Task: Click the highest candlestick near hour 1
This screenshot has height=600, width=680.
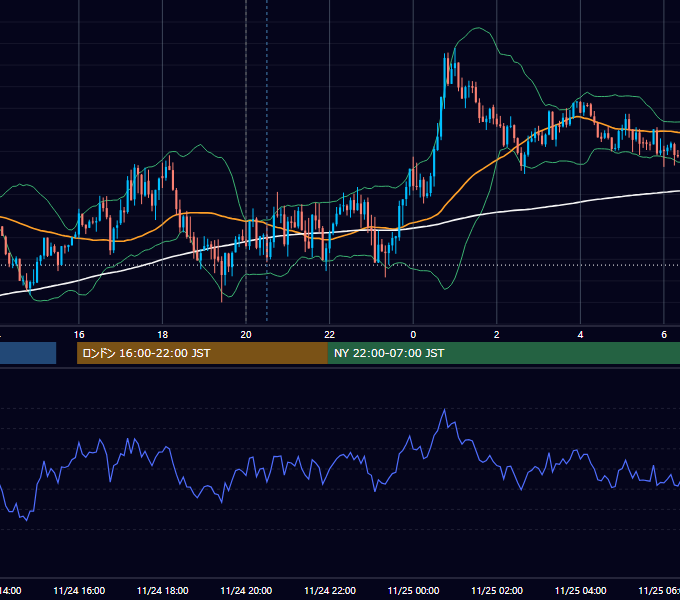Action: pyautogui.click(x=454, y=67)
